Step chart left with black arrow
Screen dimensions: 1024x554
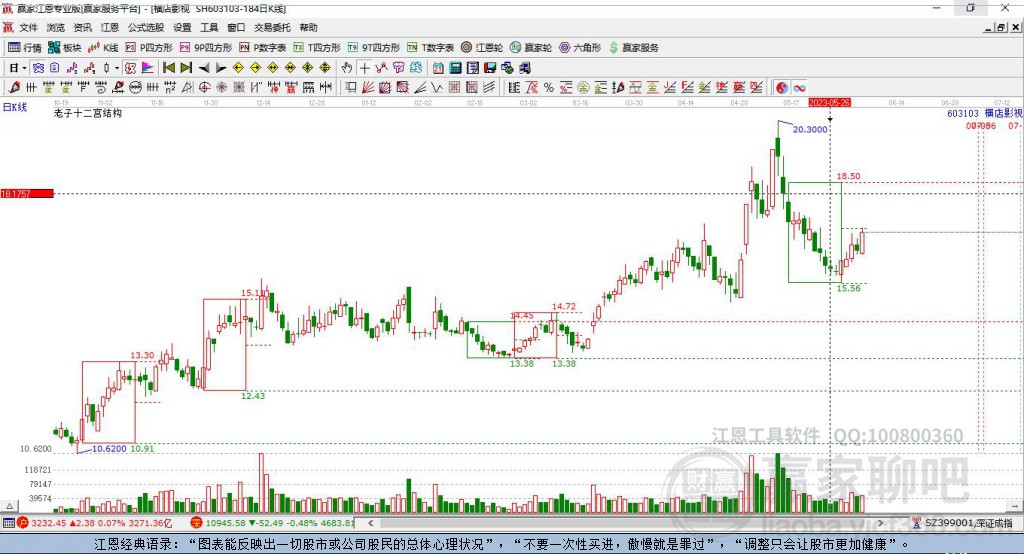tap(204, 68)
